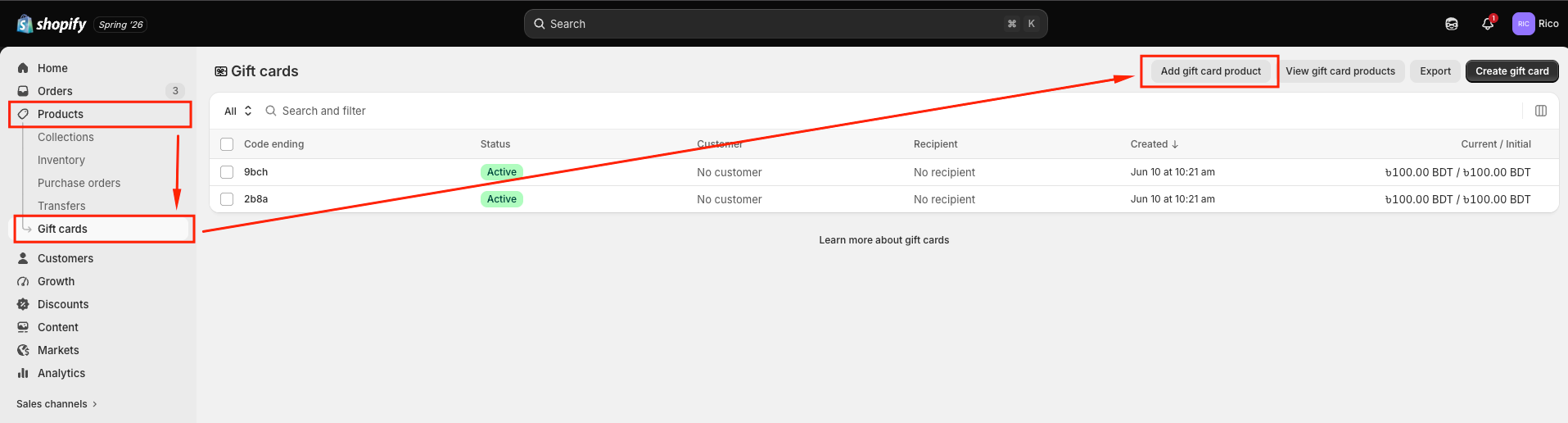
Task: Click Add gift card product button
Action: pos(1210,71)
